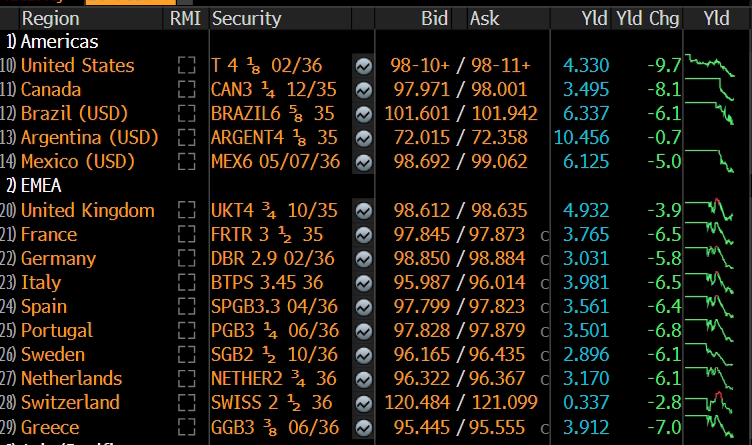Open the chart icon for PGB3 1/4 06/36
752x445 pixels.
coord(364,331)
